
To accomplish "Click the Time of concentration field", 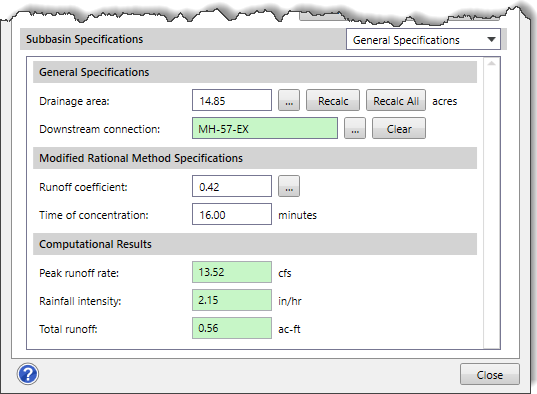I will [x=232, y=214].
